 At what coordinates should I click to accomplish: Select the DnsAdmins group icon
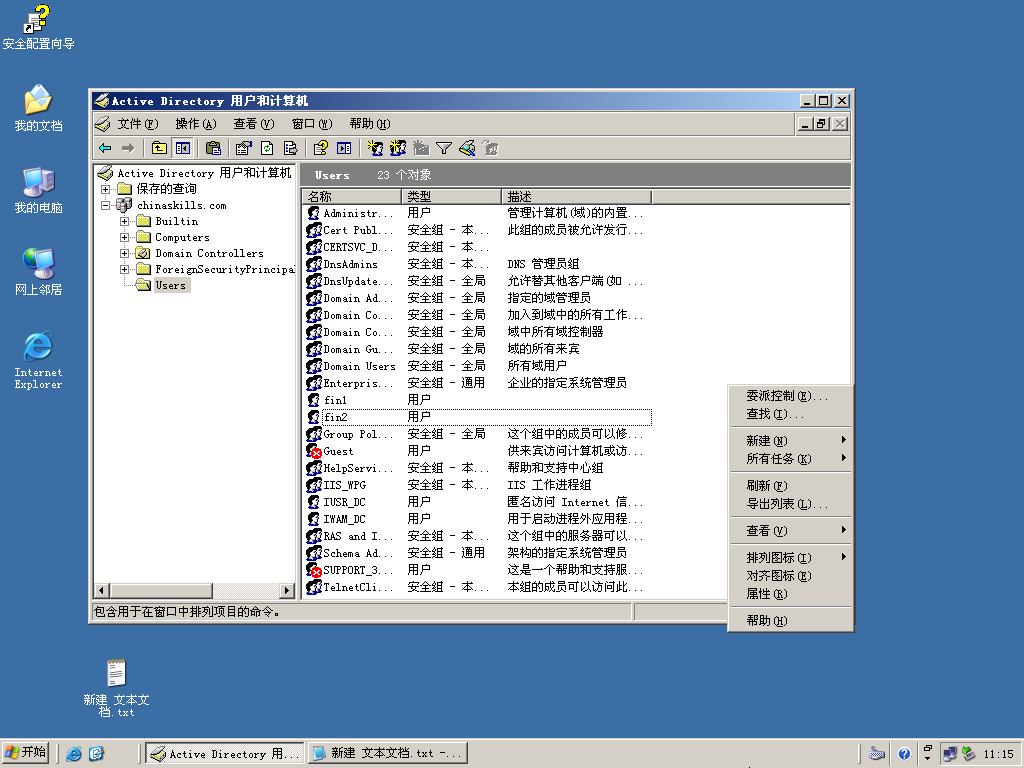point(313,264)
